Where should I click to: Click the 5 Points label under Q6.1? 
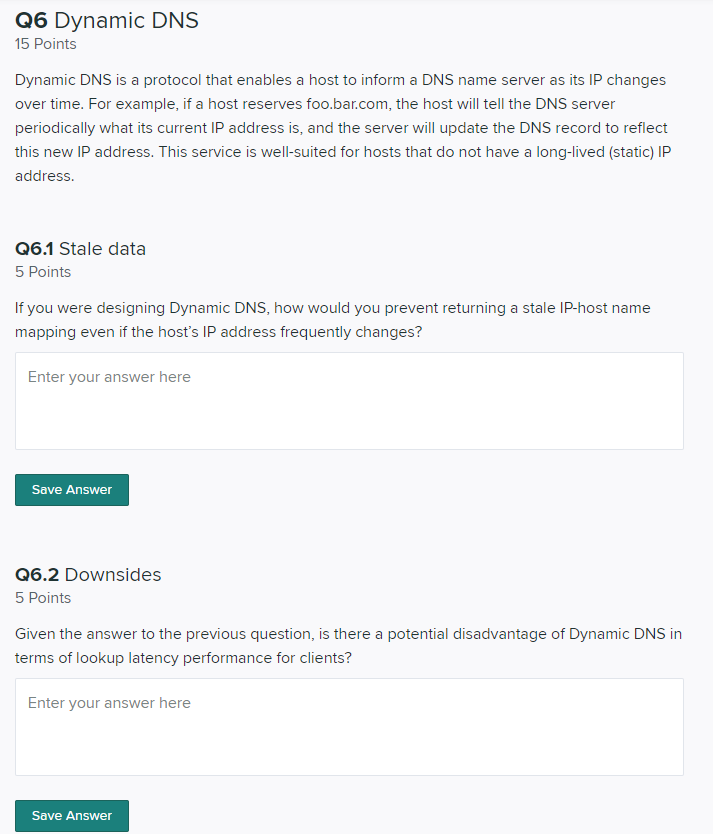[42, 271]
